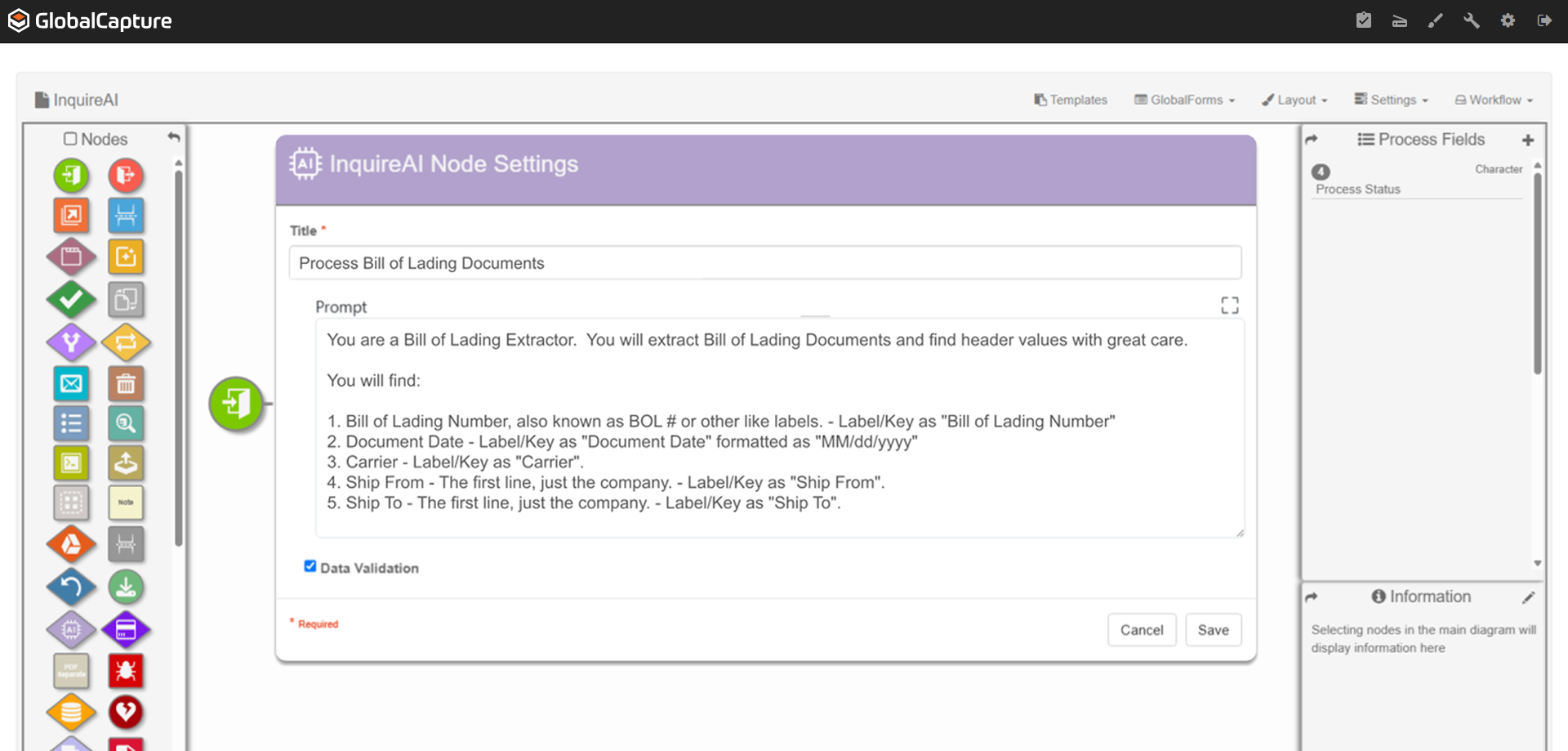This screenshot has width=1568, height=751.
Task: Choose the pale yellow Note node
Action: click(126, 503)
